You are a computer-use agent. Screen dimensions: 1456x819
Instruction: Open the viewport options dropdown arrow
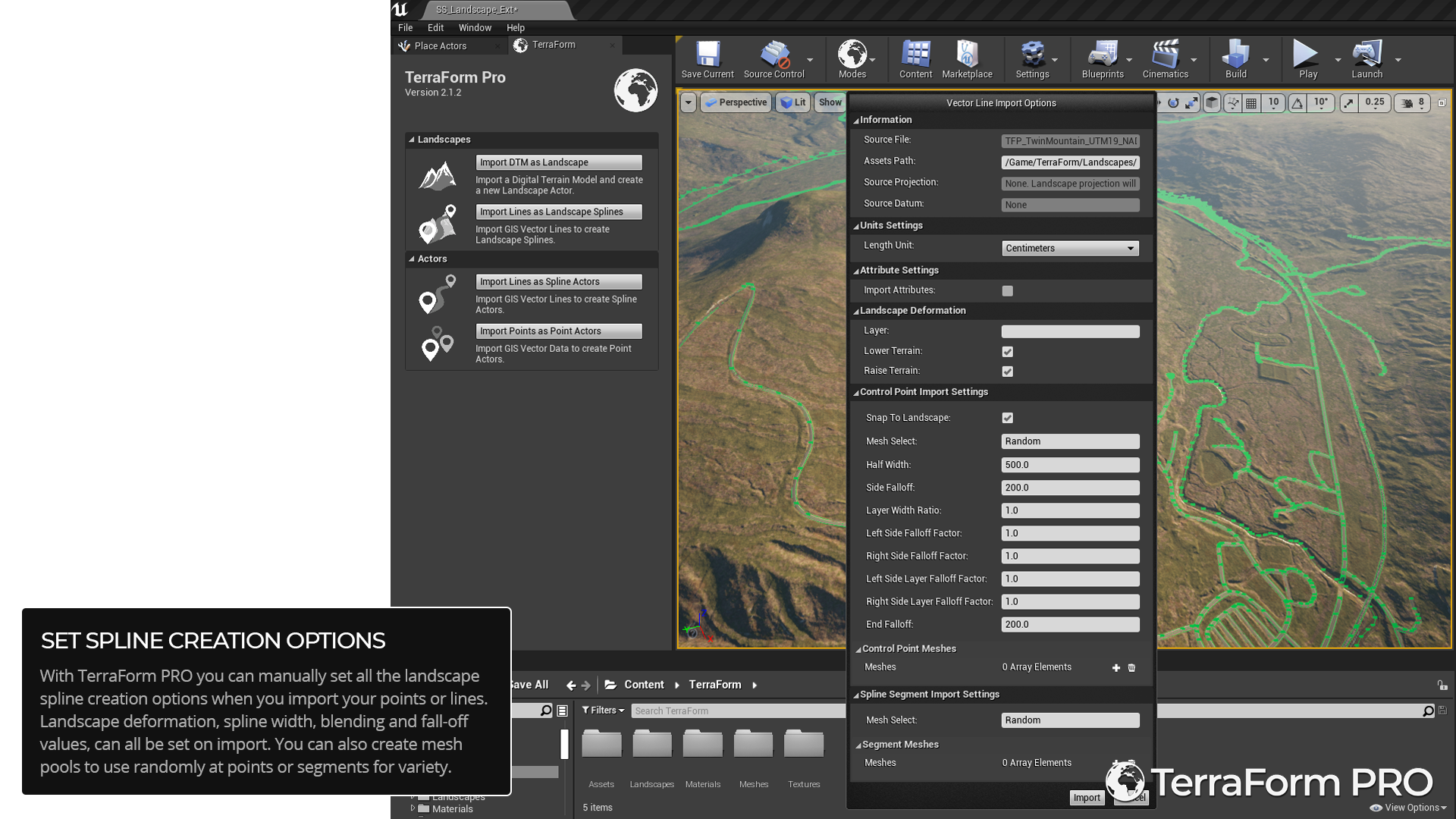coord(688,103)
